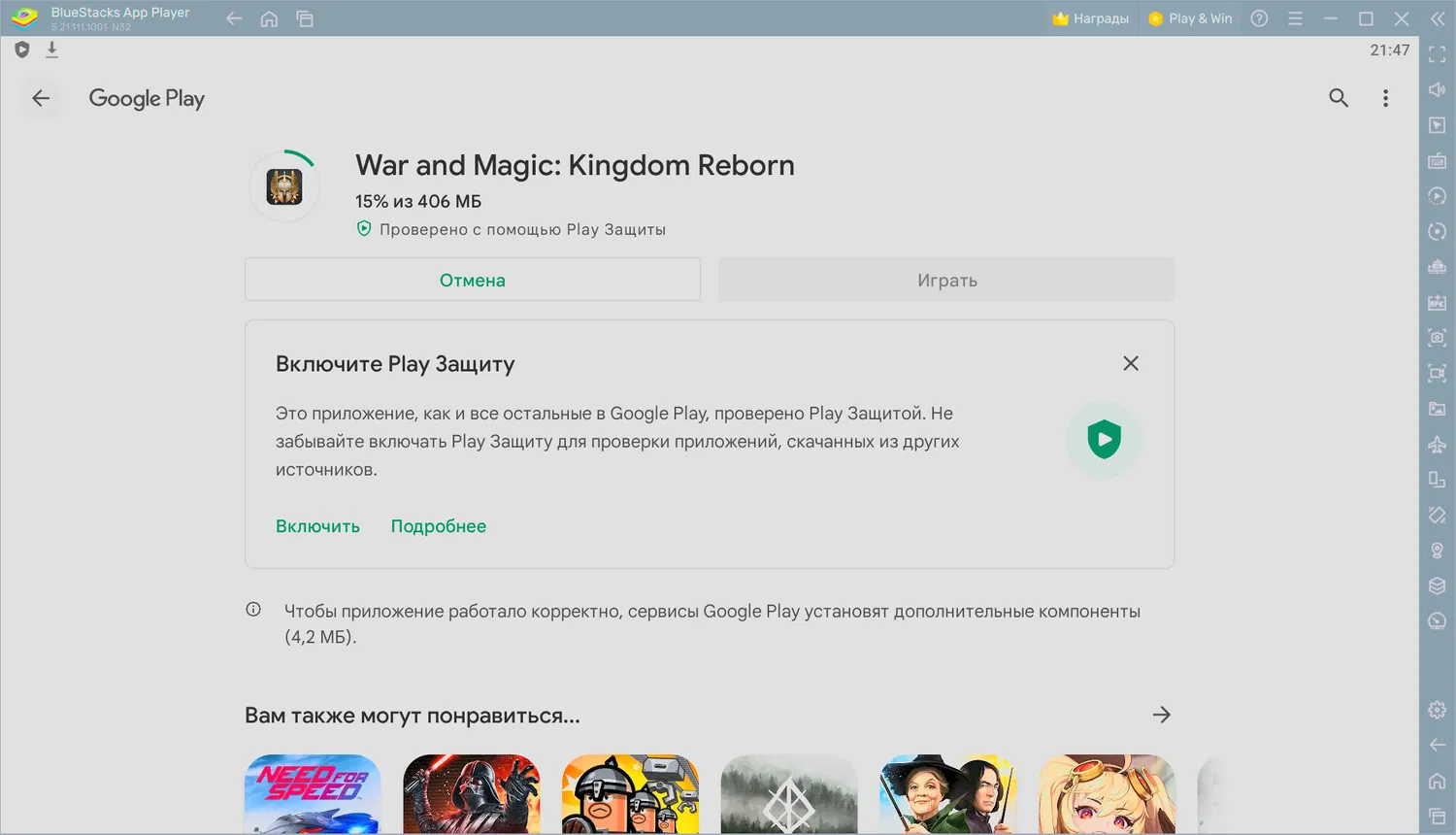Open the Need for Speed thumbnail
1456x835 pixels.
(313, 794)
